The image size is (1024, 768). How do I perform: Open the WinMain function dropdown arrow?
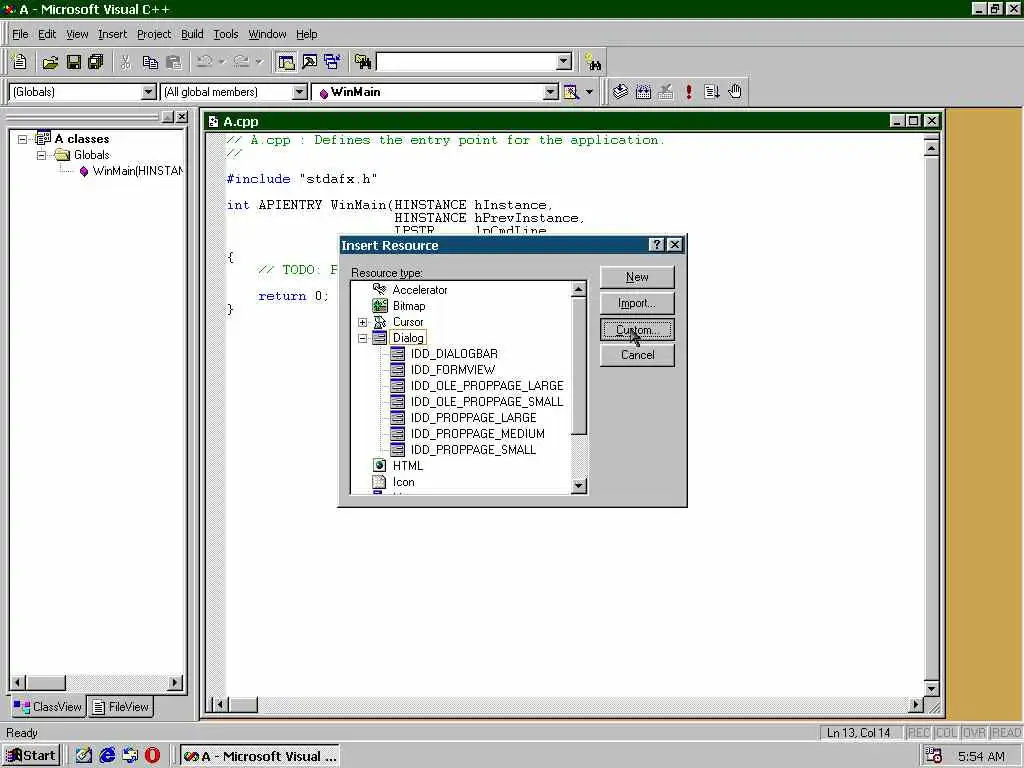(551, 92)
